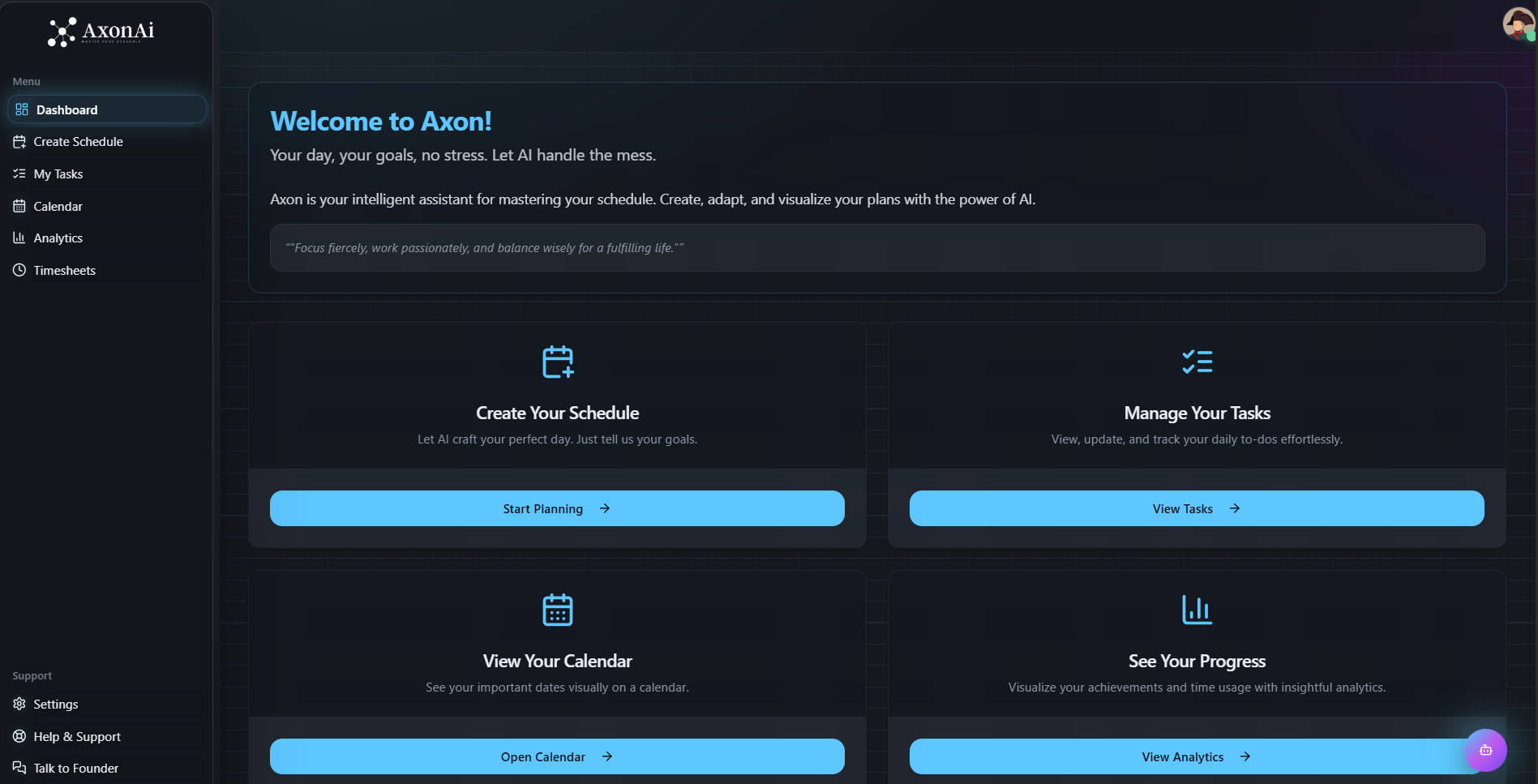Click the chart icon above See Your Progress

pos(1197,610)
